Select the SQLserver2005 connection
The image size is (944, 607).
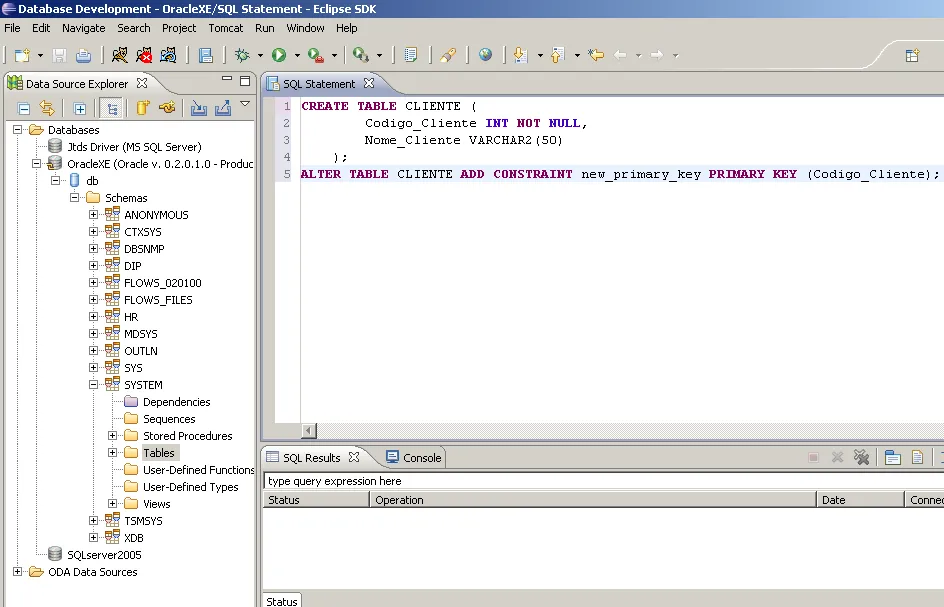pyautogui.click(x=104, y=555)
